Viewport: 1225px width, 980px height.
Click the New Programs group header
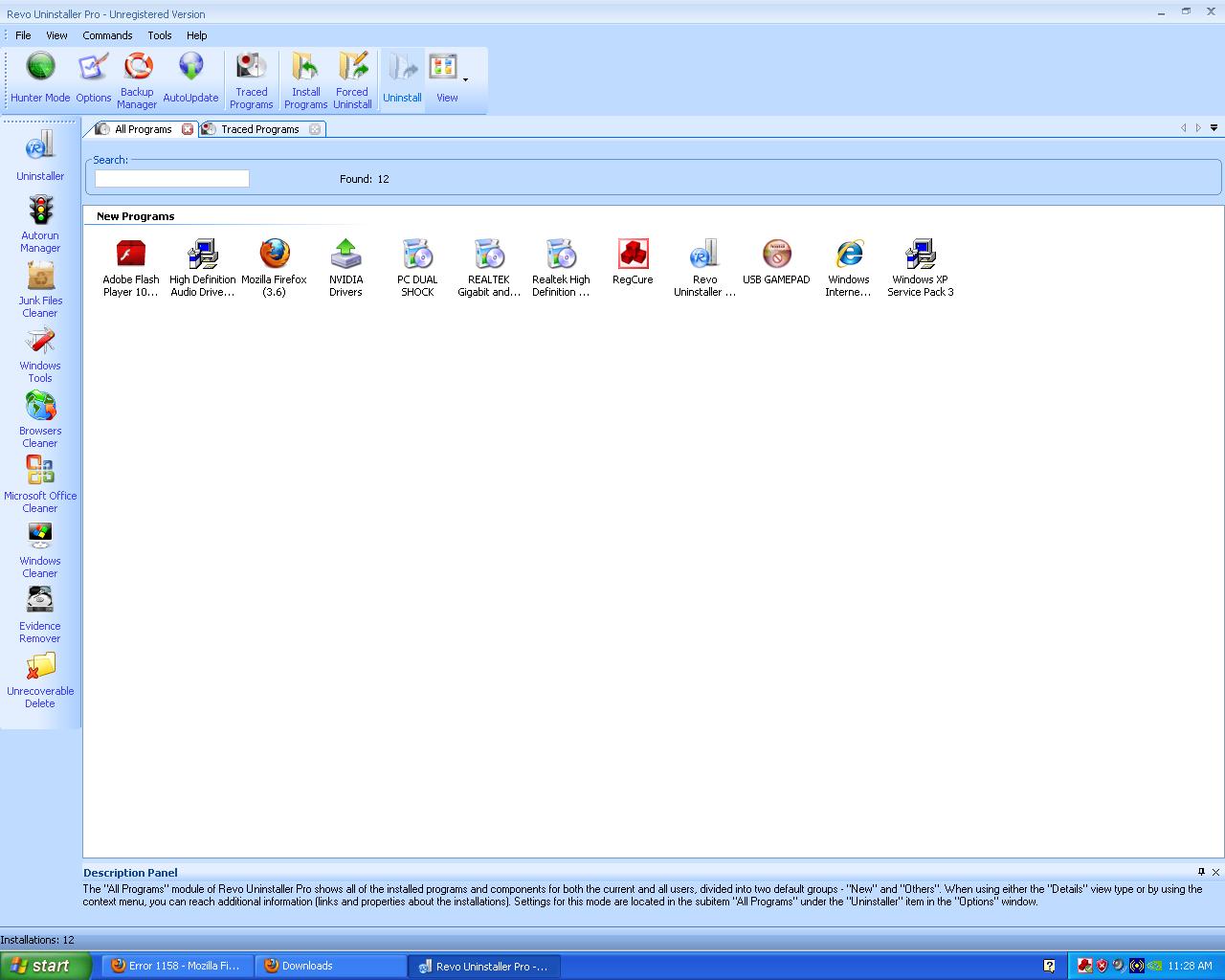(x=135, y=216)
